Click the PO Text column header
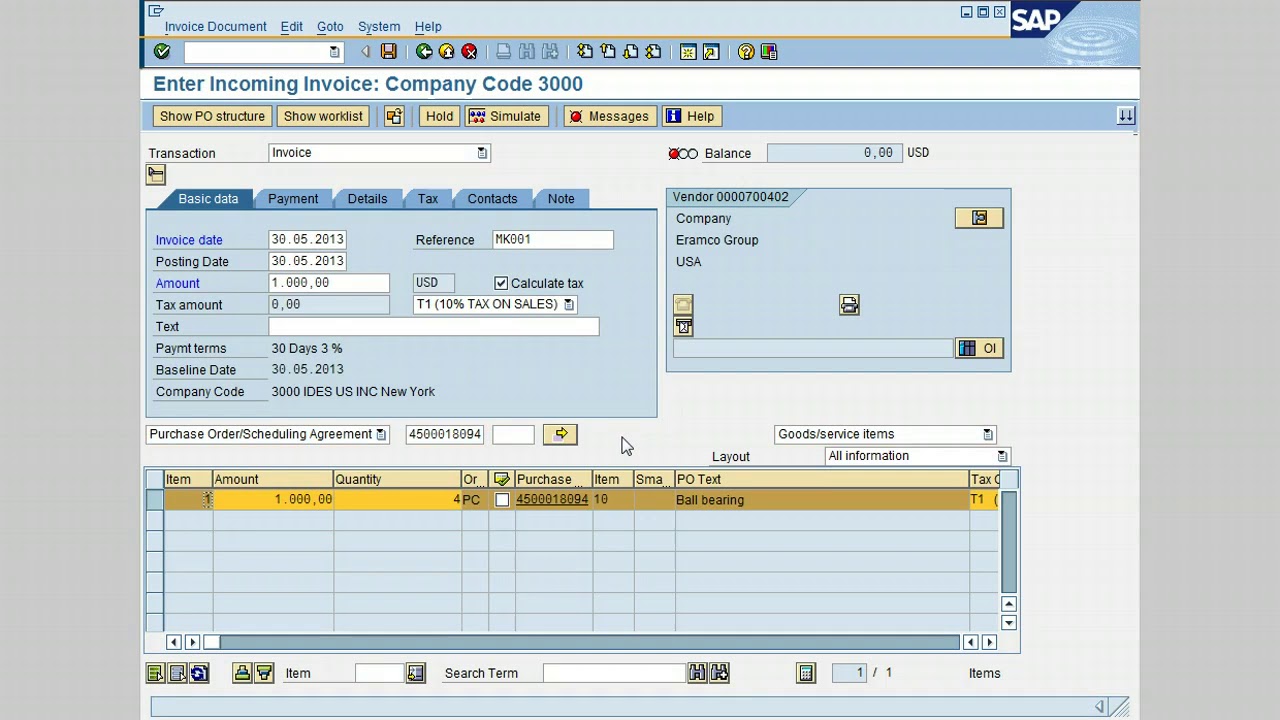Screen dimensions: 1280x720 tap(822, 480)
